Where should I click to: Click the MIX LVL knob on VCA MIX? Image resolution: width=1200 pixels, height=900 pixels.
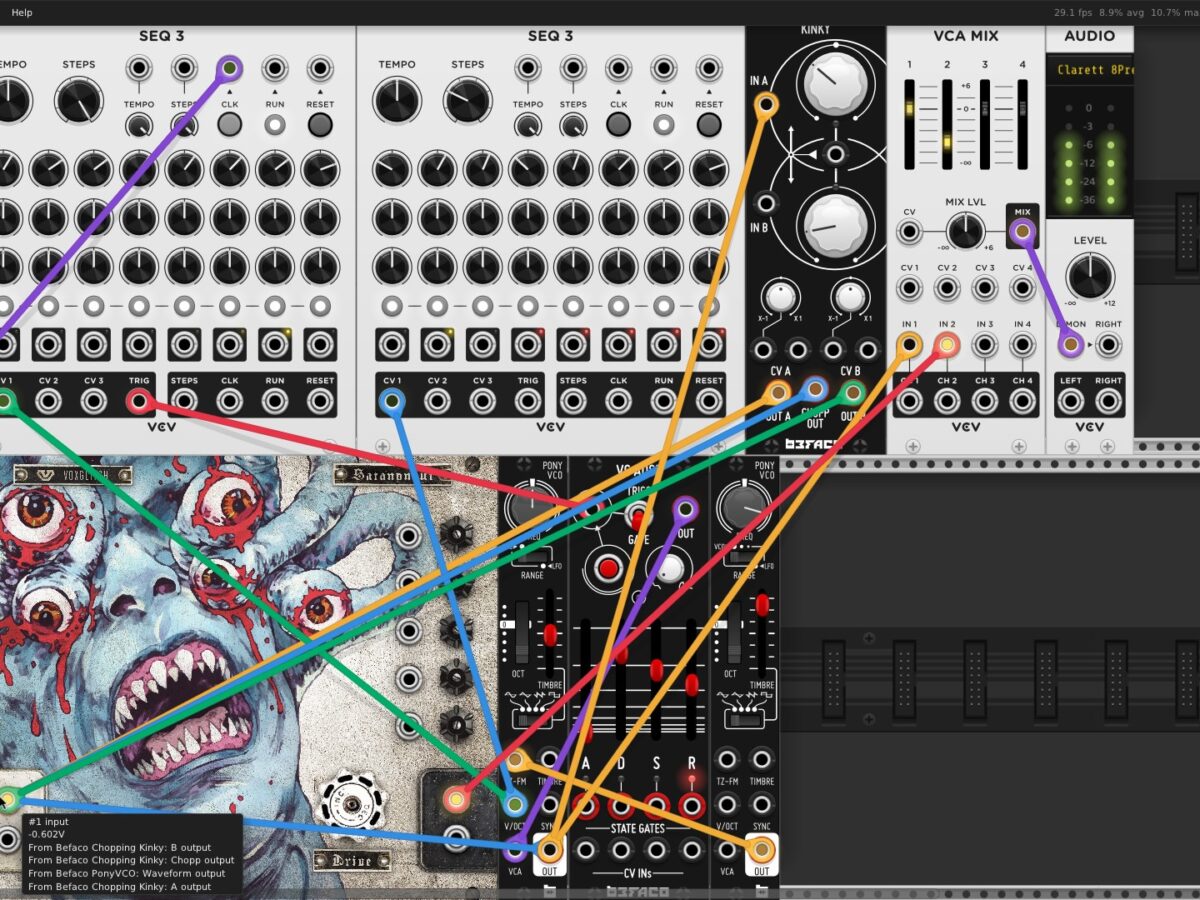tap(965, 232)
